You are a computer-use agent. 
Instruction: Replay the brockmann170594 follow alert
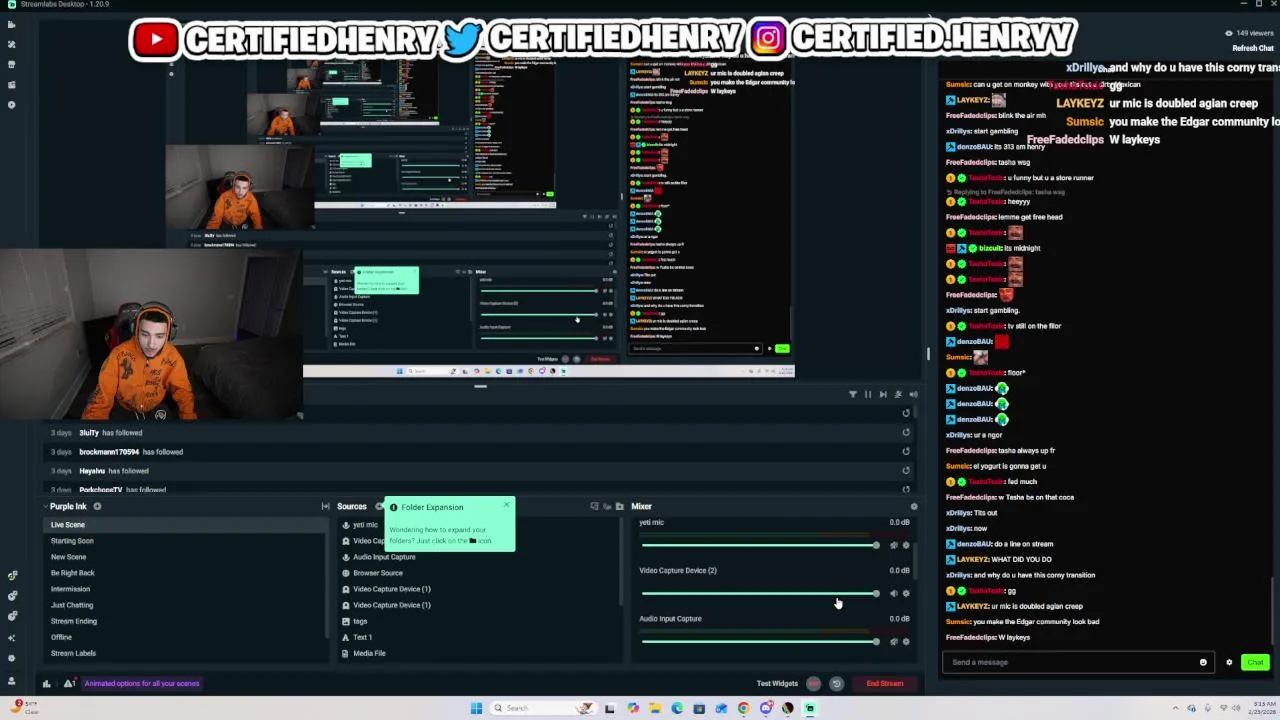pyautogui.click(x=906, y=452)
